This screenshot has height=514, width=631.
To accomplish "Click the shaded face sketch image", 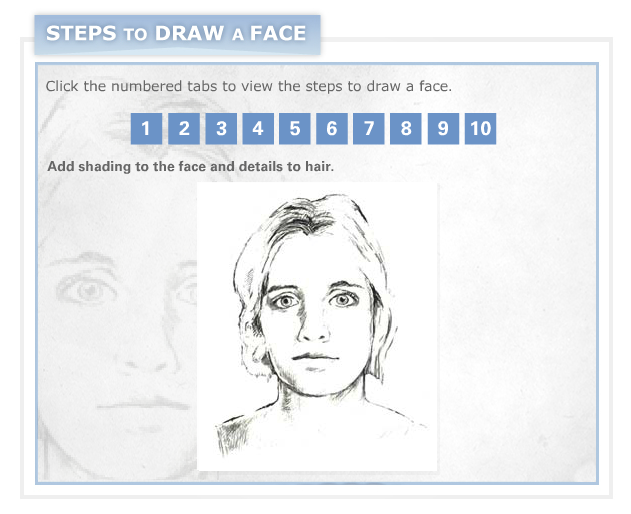I will coord(317,326).
